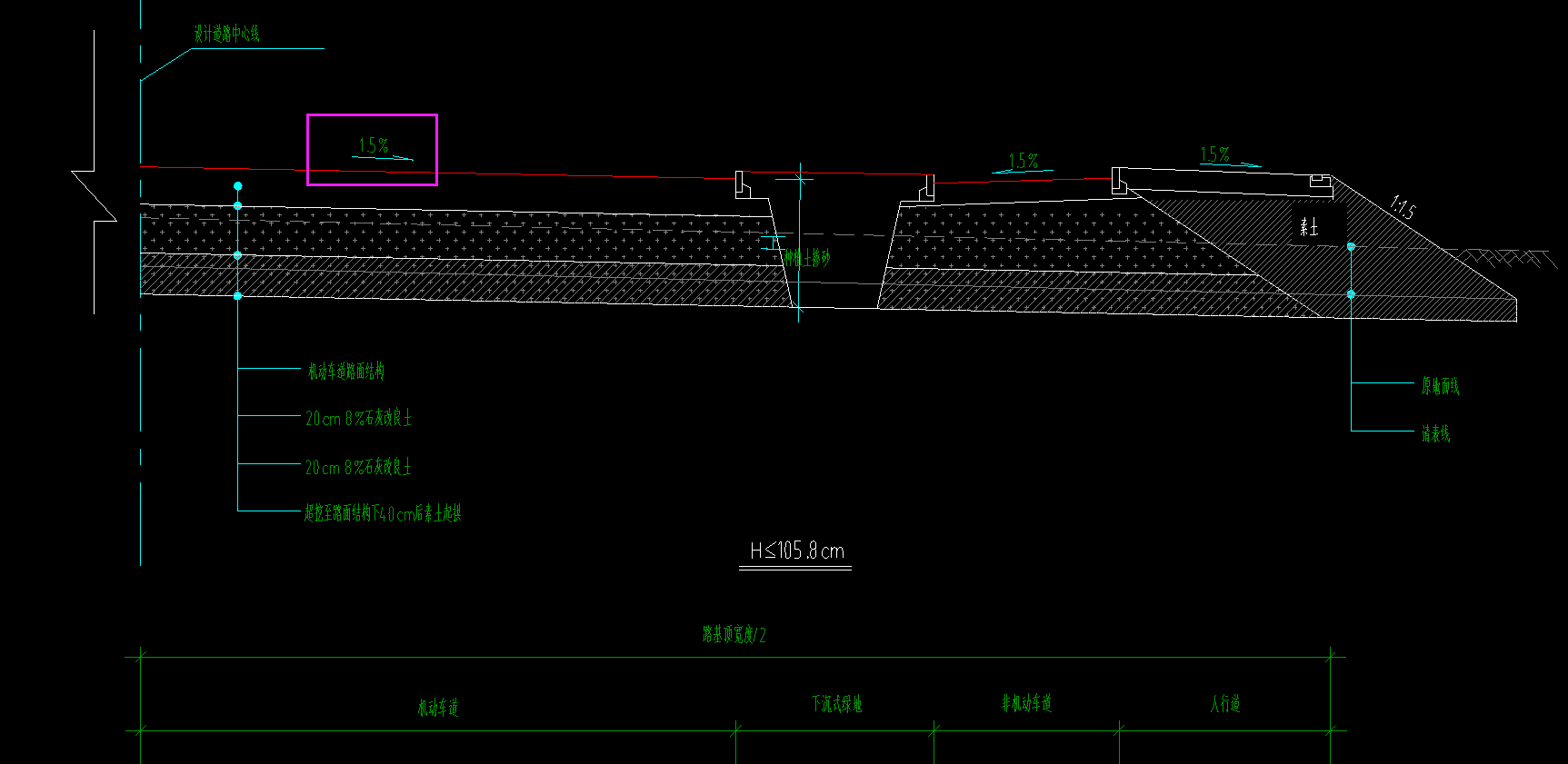Screen dimensions: 1568x764
Task: Select the 1.5% slope text above the non-motor lane
Action: (x=1024, y=161)
